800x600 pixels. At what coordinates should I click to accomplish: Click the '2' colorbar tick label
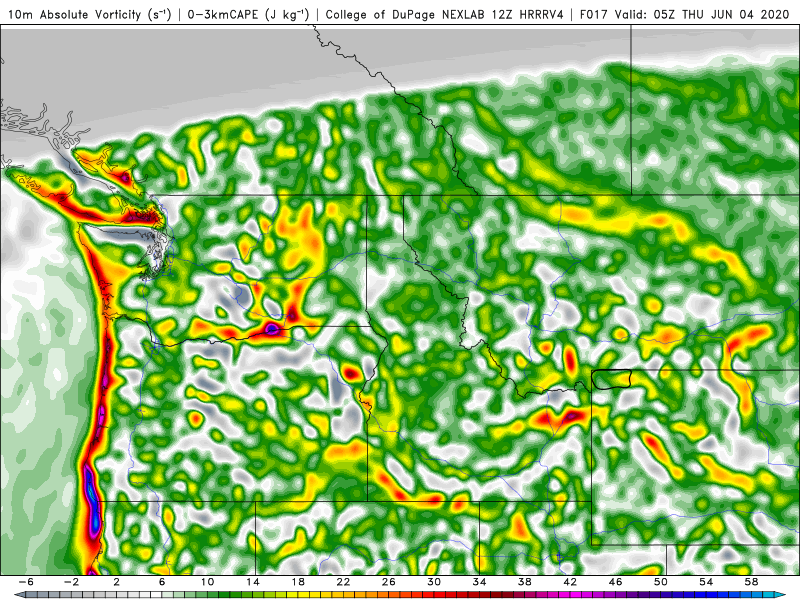(x=116, y=582)
